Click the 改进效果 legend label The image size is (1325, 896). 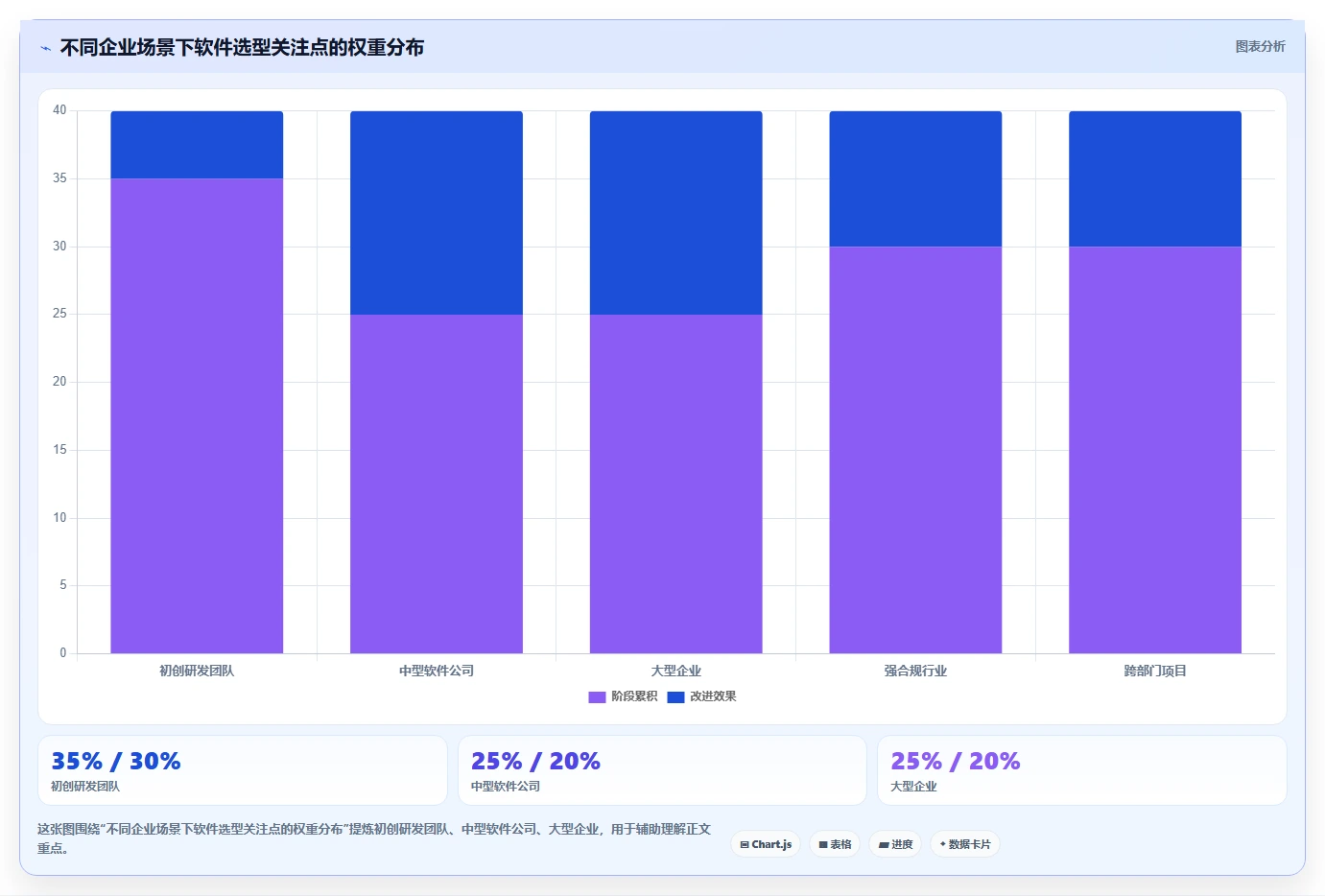coord(713,696)
